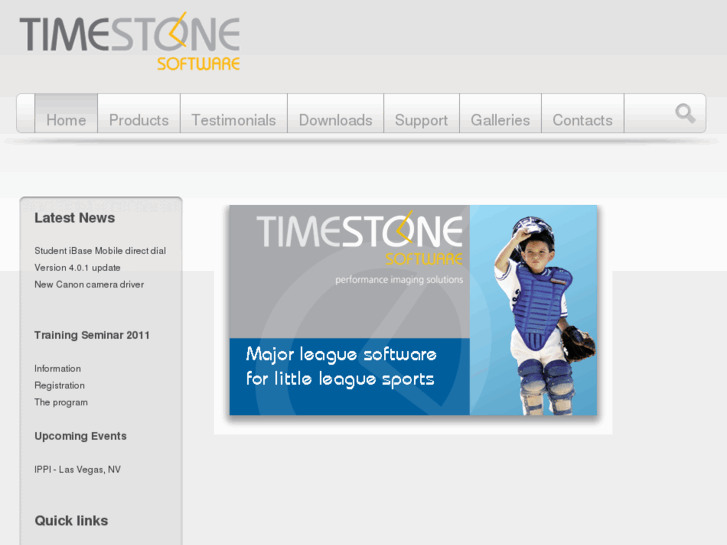The width and height of the screenshot is (727, 545).
Task: Open the Contacts page
Action: coord(583,114)
